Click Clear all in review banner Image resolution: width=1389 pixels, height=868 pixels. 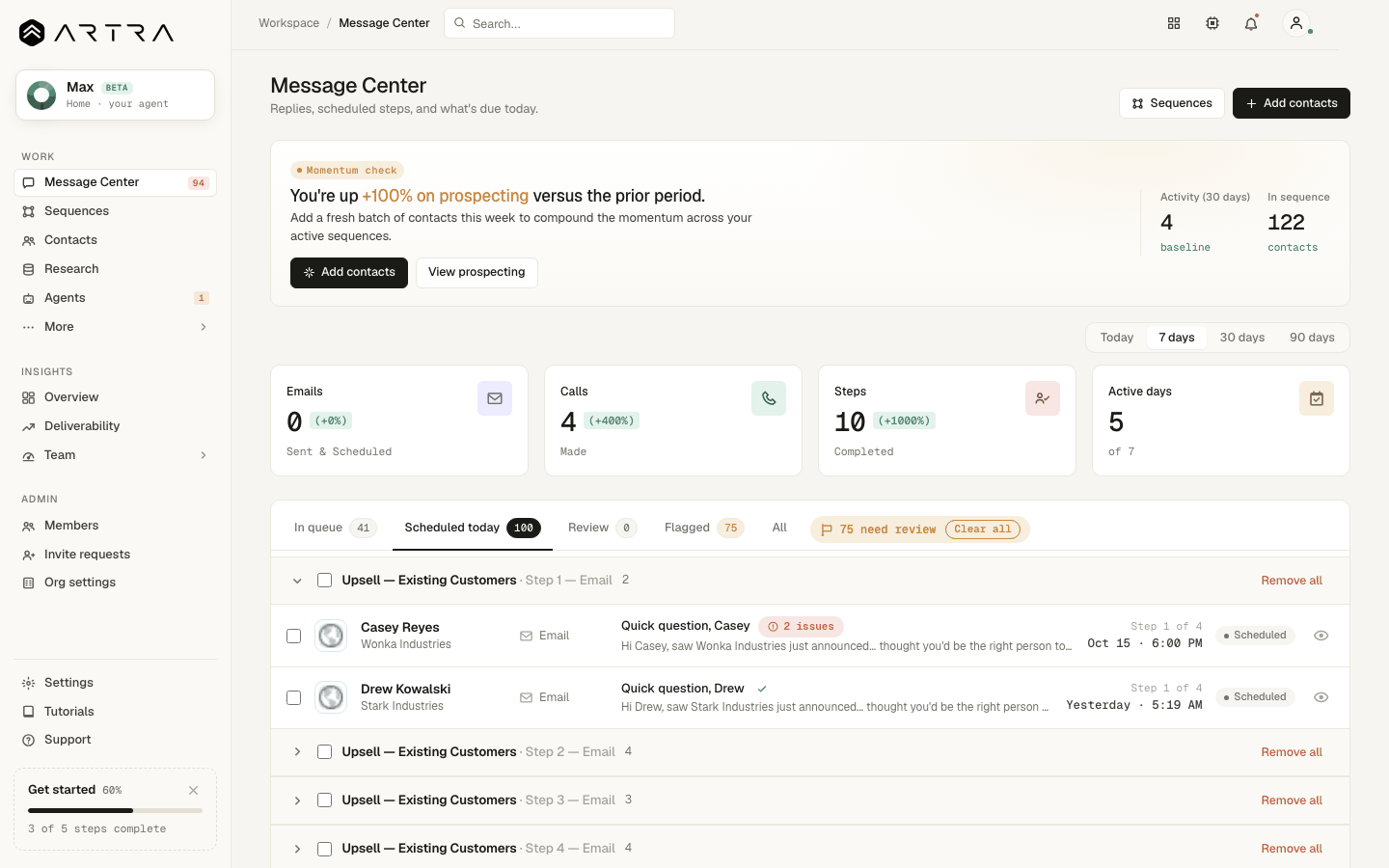[982, 529]
